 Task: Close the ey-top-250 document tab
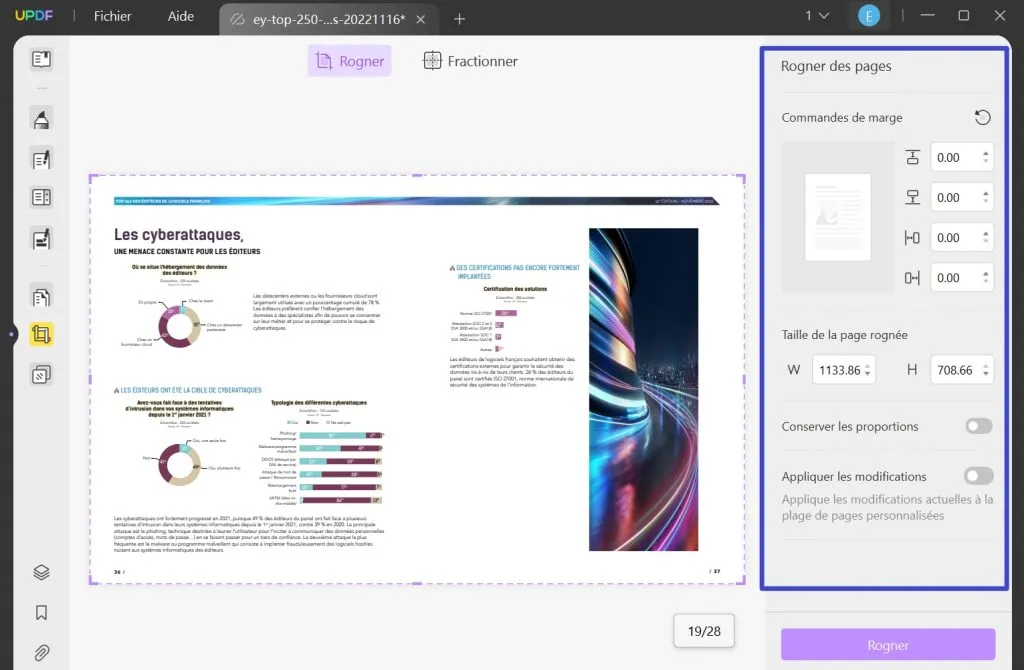click(421, 20)
